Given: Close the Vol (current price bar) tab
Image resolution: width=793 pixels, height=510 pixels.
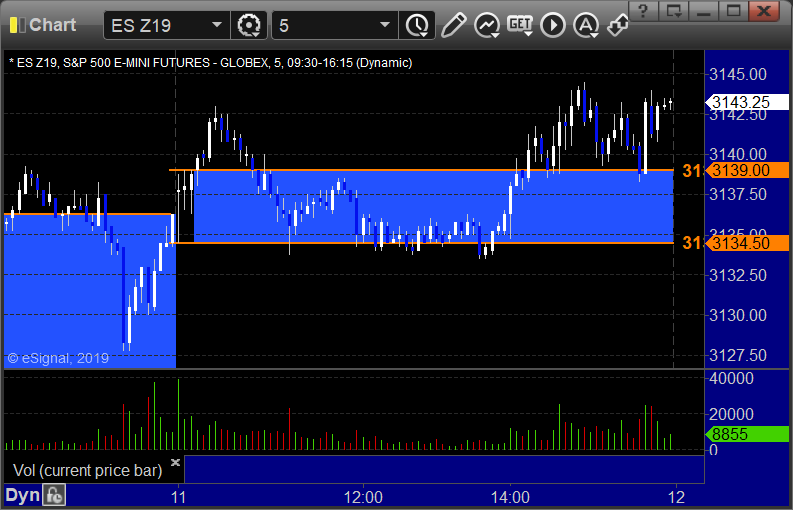Looking at the screenshot, I should click(175, 462).
